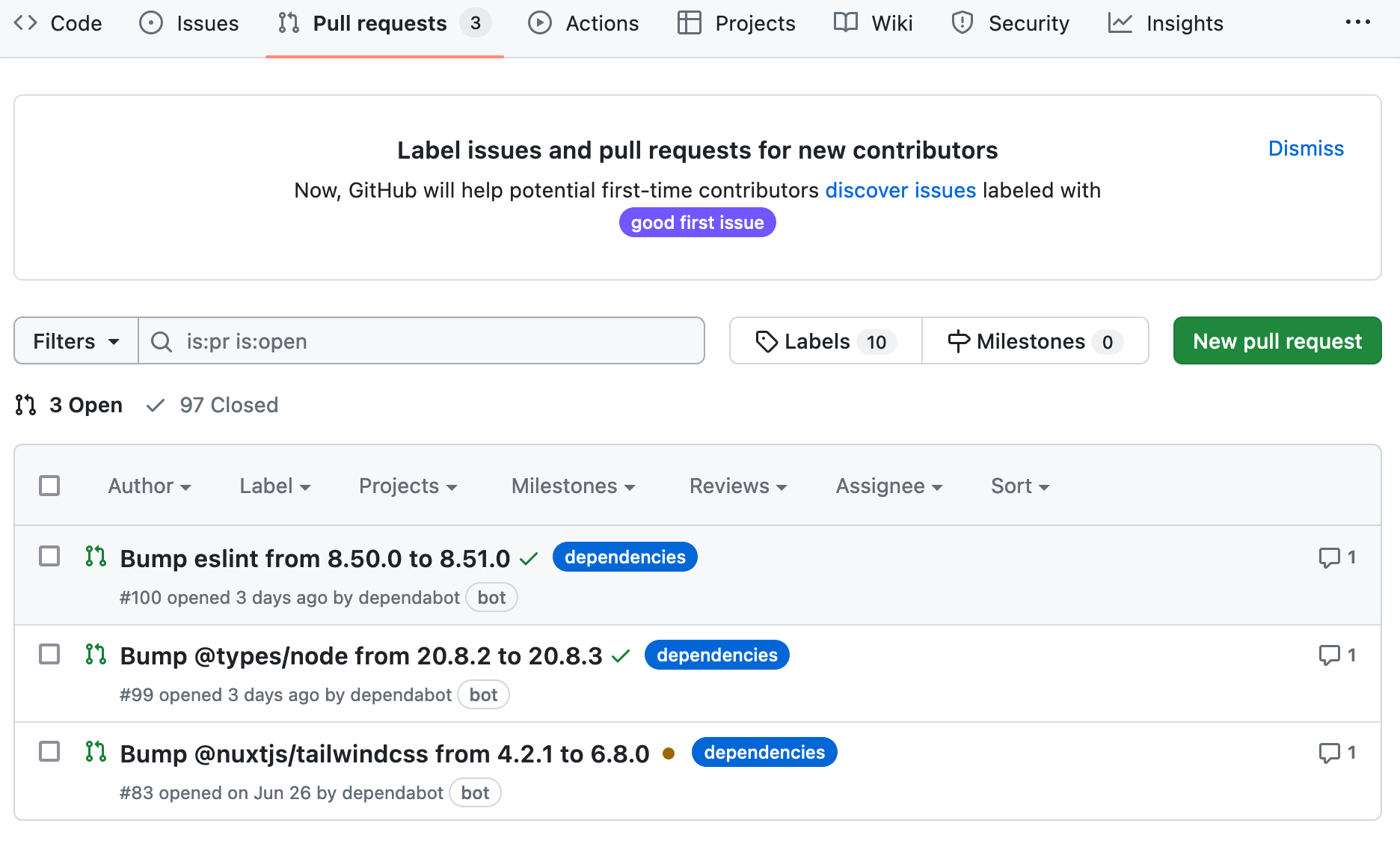This screenshot has height=847, width=1400.
Task: Click the green check status on the eslint PR
Action: (529, 558)
